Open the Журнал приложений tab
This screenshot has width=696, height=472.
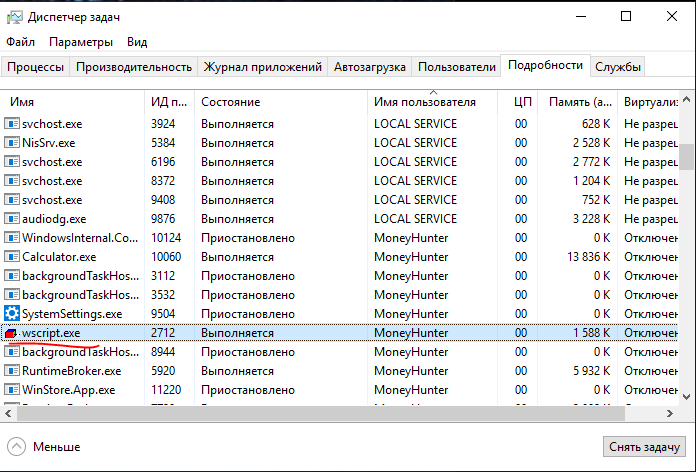tap(262, 67)
